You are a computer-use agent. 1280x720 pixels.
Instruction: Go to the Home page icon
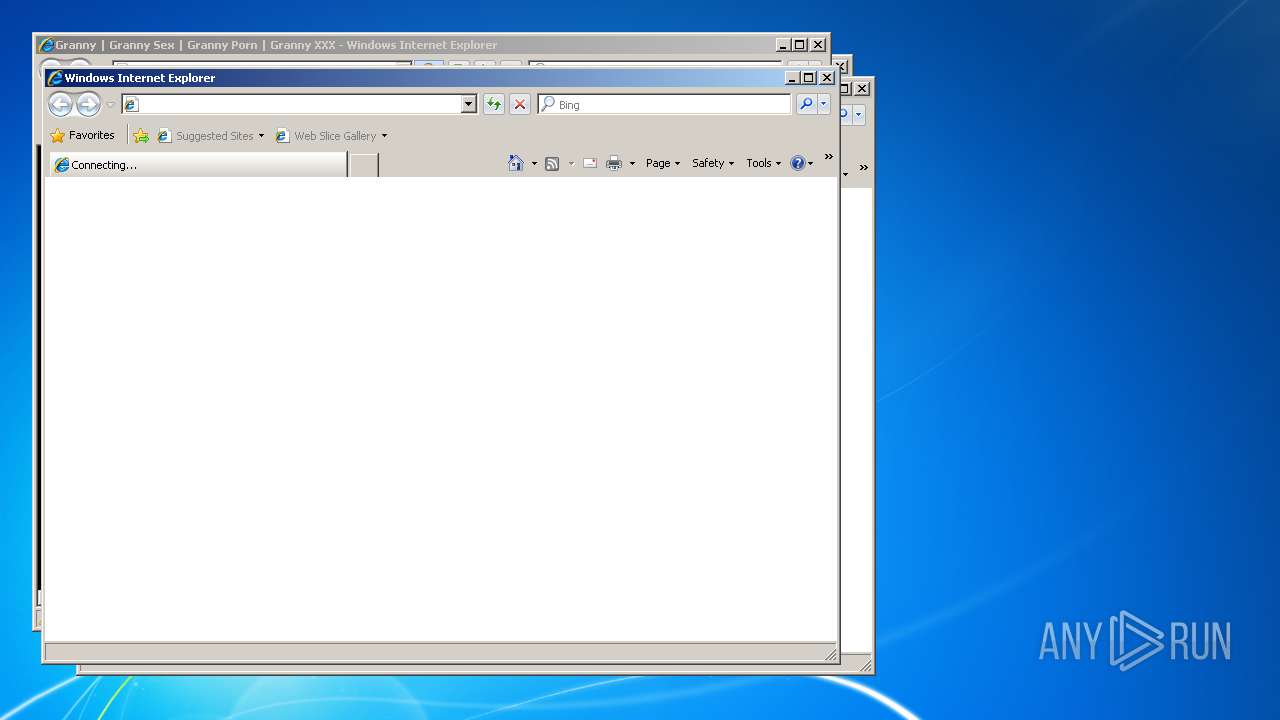pos(516,163)
